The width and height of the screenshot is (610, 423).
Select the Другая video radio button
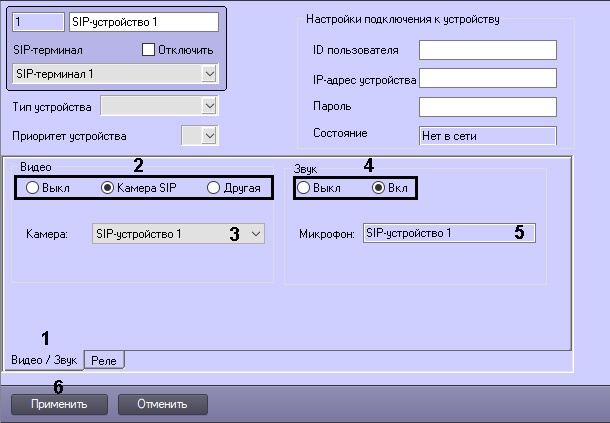click(213, 187)
